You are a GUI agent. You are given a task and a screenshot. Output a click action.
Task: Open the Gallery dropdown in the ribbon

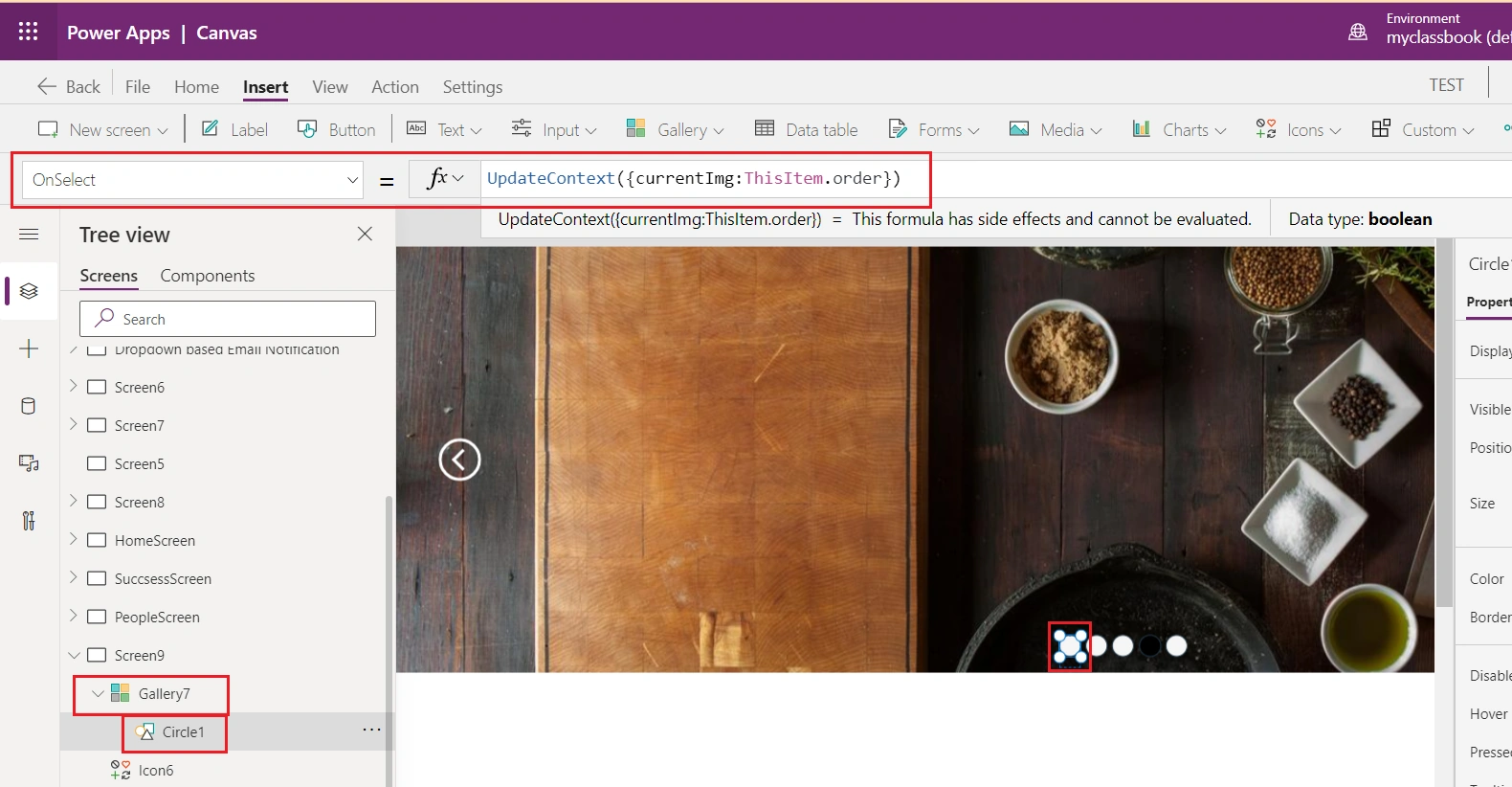coord(675,129)
